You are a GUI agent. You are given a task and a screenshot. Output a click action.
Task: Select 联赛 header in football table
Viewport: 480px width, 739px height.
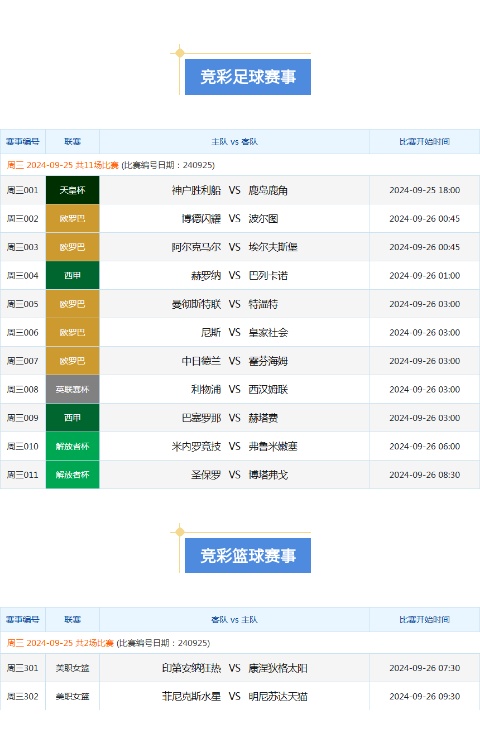pyautogui.click(x=73, y=141)
